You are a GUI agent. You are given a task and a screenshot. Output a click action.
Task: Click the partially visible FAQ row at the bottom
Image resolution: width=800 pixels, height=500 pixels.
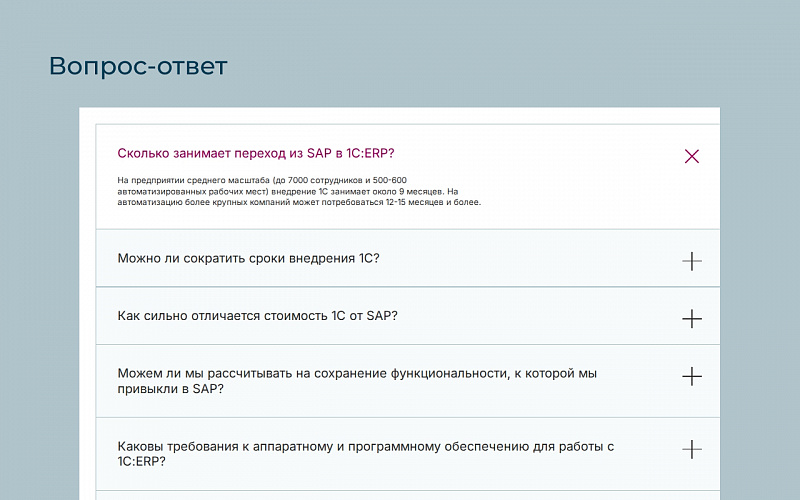tap(407, 494)
